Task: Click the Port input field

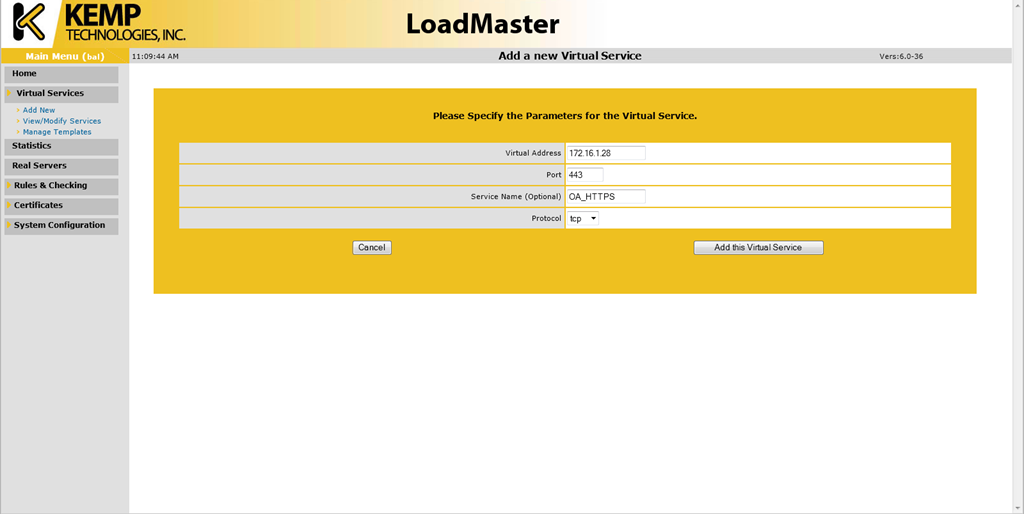Action: click(584, 174)
